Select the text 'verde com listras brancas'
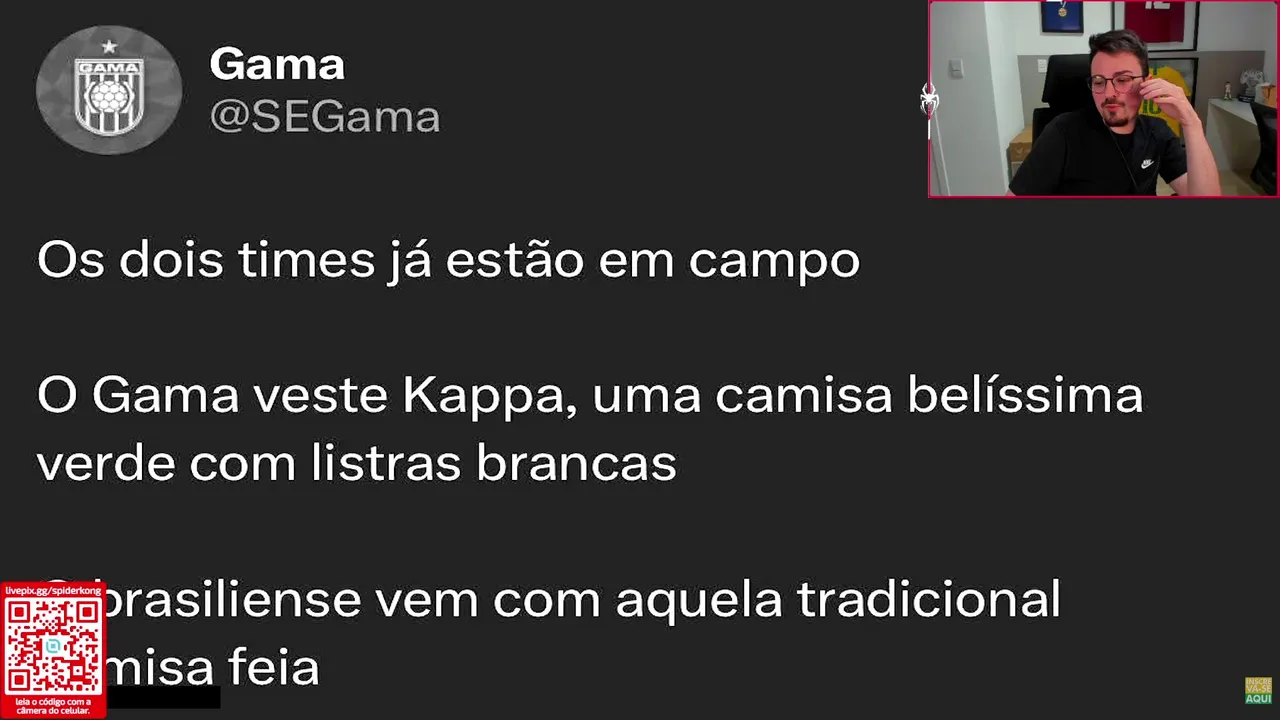 (357, 464)
